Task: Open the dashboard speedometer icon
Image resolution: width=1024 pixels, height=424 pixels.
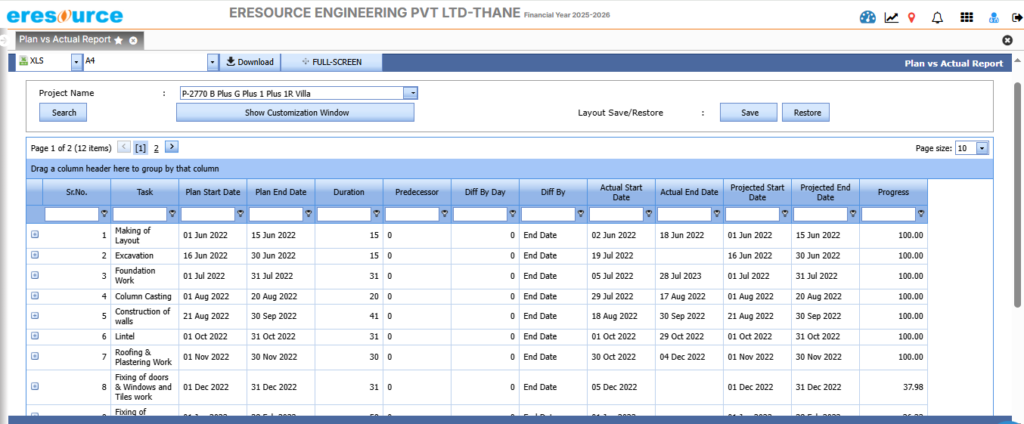Action: point(867,17)
